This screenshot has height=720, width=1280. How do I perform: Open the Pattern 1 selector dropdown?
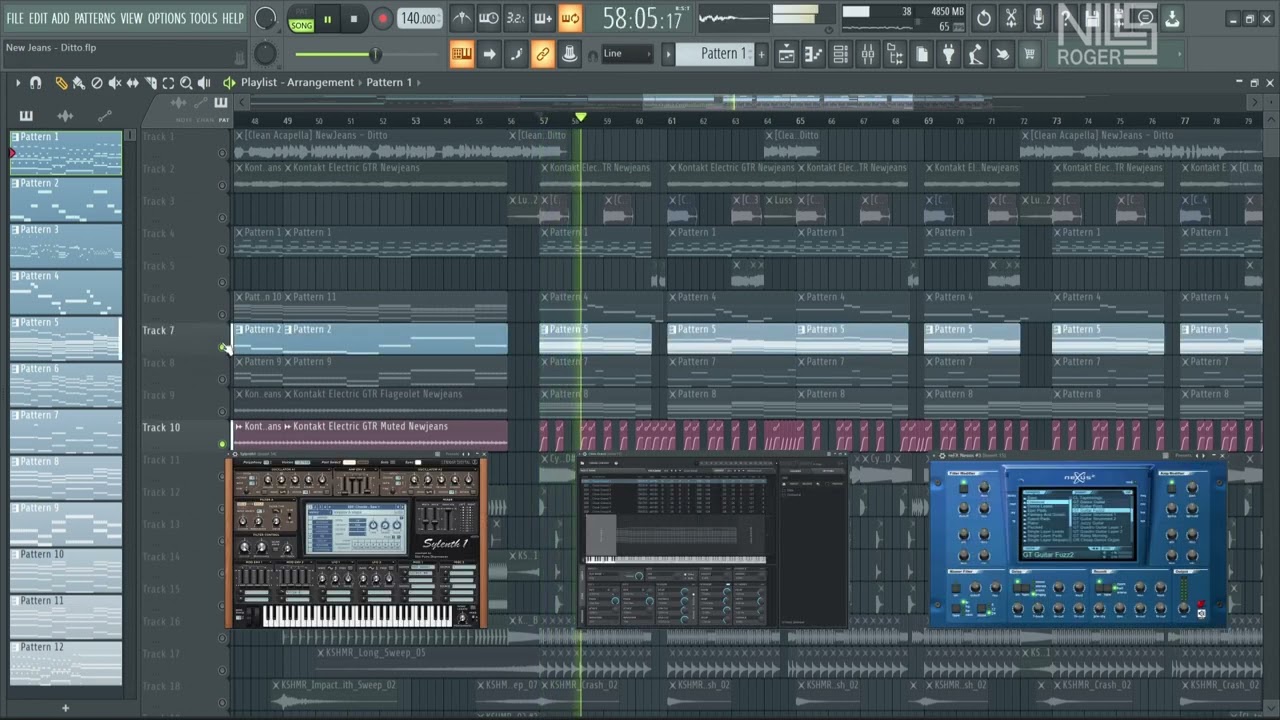[716, 54]
